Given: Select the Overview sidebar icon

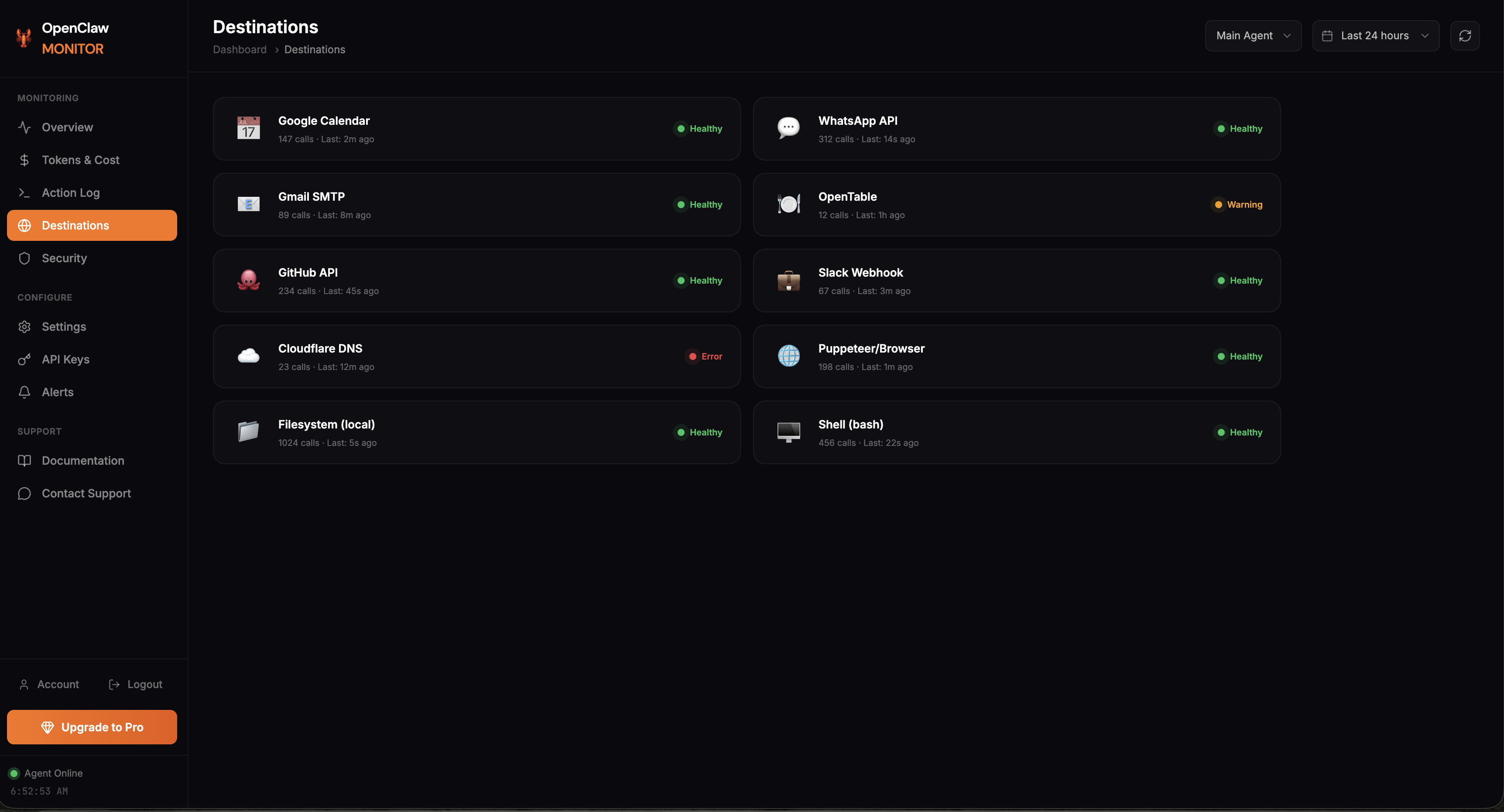Looking at the screenshot, I should 24,127.
